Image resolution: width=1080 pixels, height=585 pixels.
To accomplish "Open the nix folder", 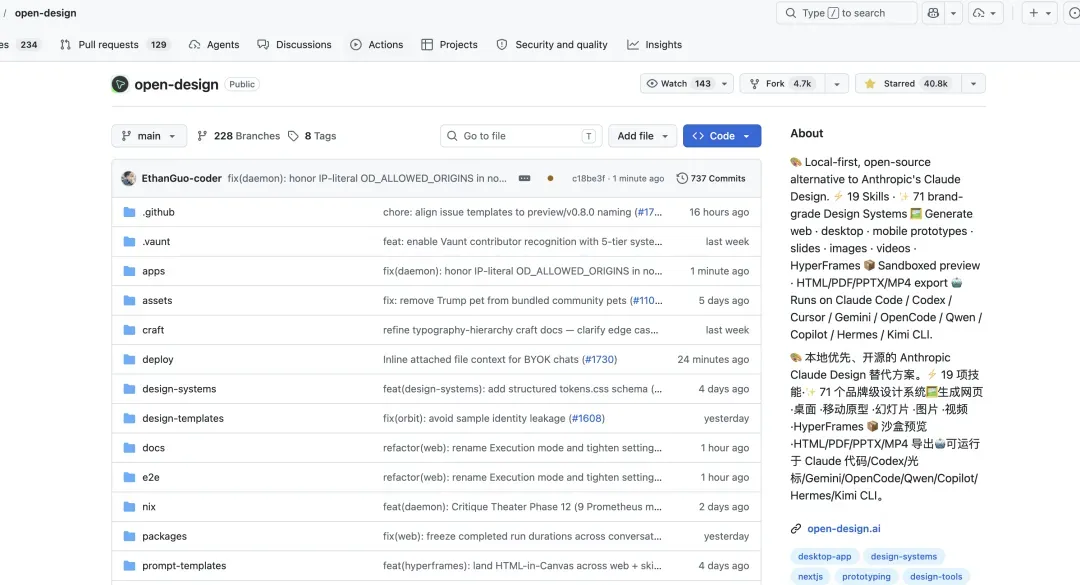I will (x=149, y=506).
